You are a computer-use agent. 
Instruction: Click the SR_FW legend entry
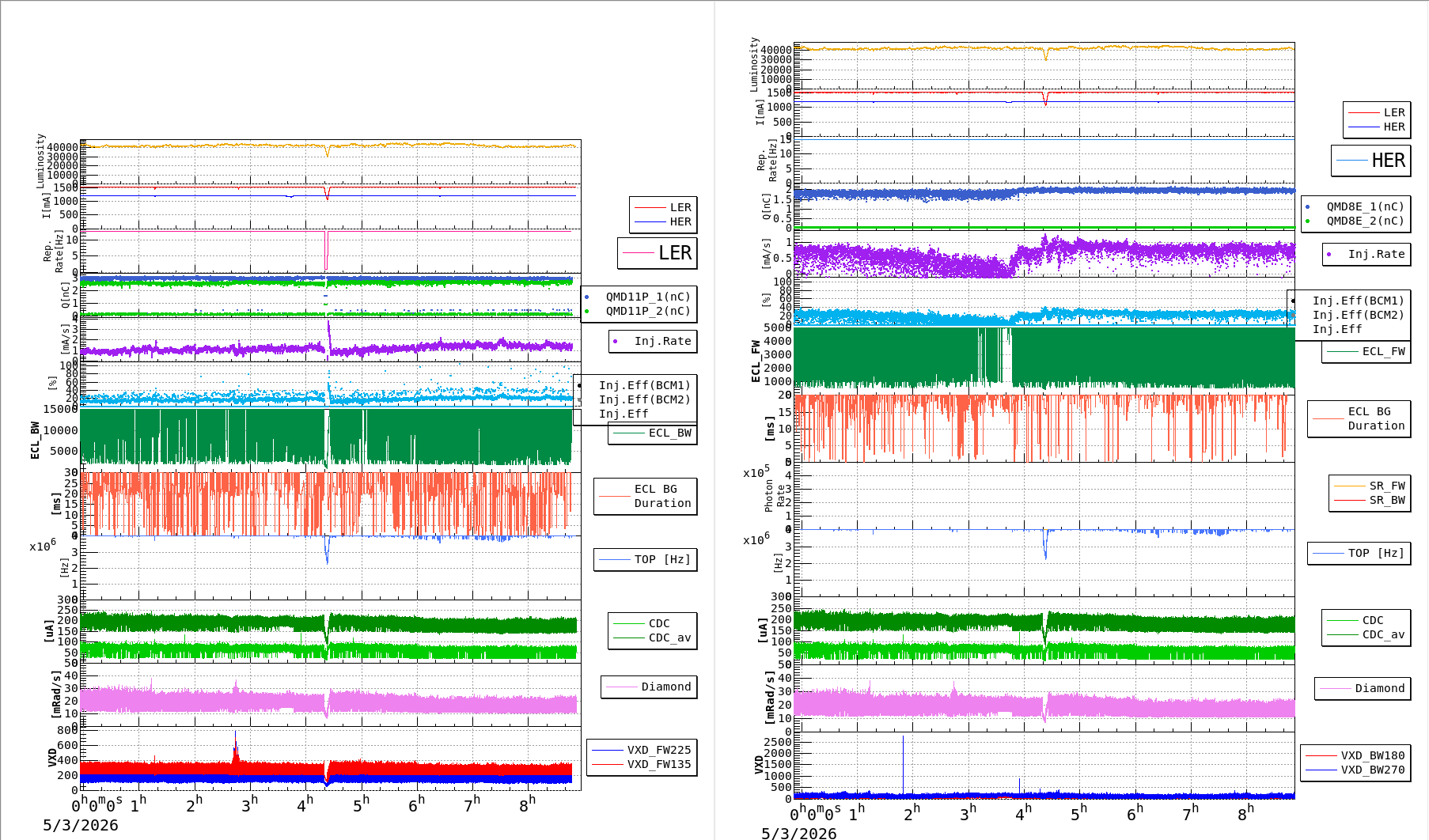(1370, 486)
